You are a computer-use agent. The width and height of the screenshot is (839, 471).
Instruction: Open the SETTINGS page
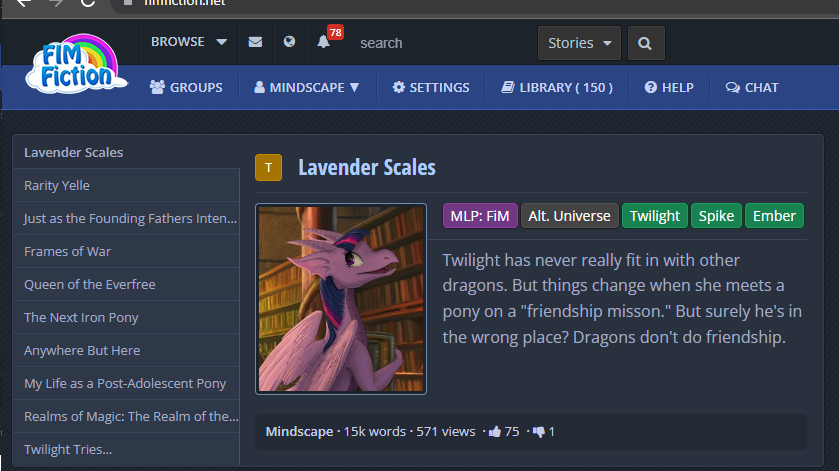[x=431, y=88]
